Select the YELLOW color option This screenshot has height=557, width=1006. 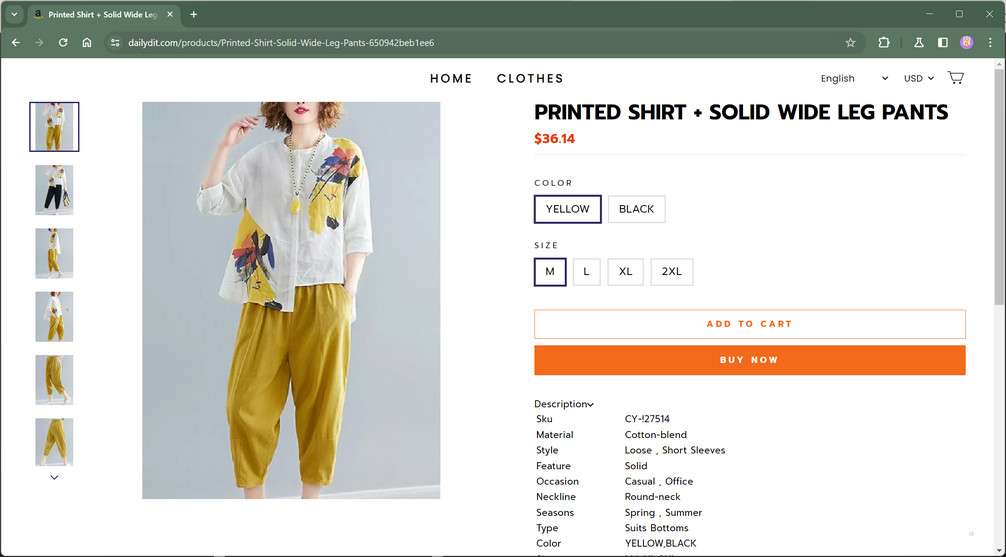tap(567, 209)
